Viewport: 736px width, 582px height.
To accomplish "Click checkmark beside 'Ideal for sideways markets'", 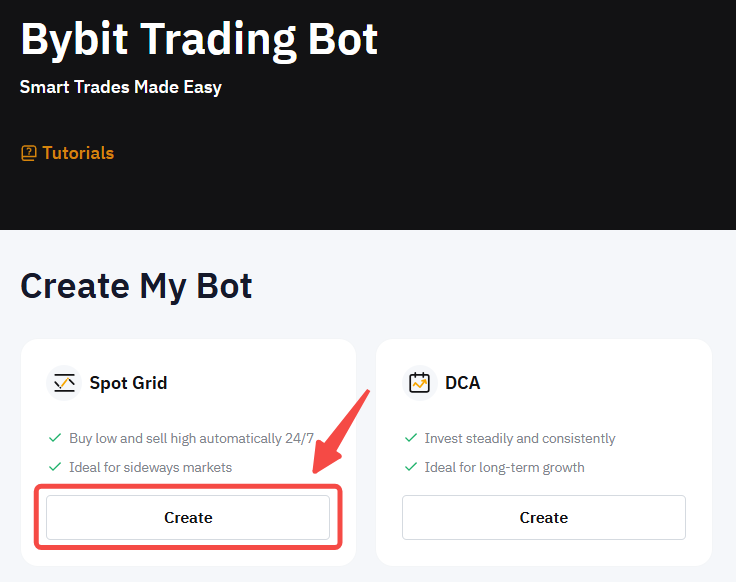I will point(55,467).
